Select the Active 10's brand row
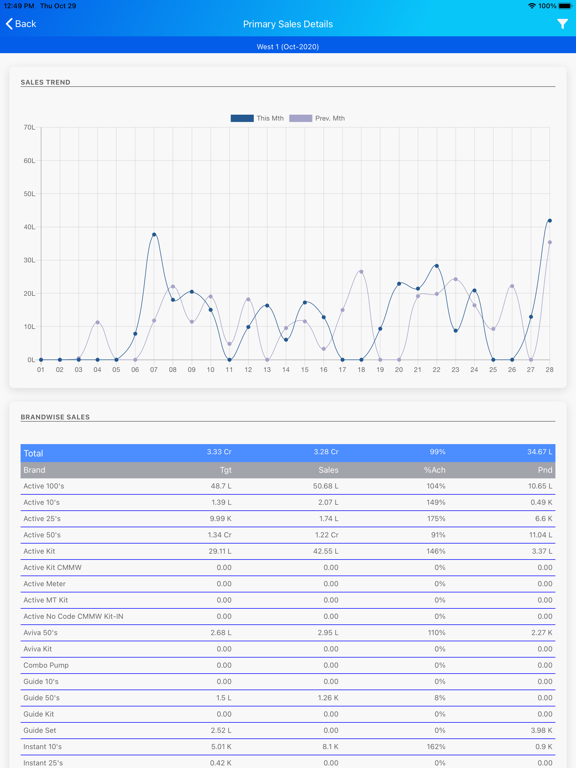The height and width of the screenshot is (768, 576). [288, 502]
